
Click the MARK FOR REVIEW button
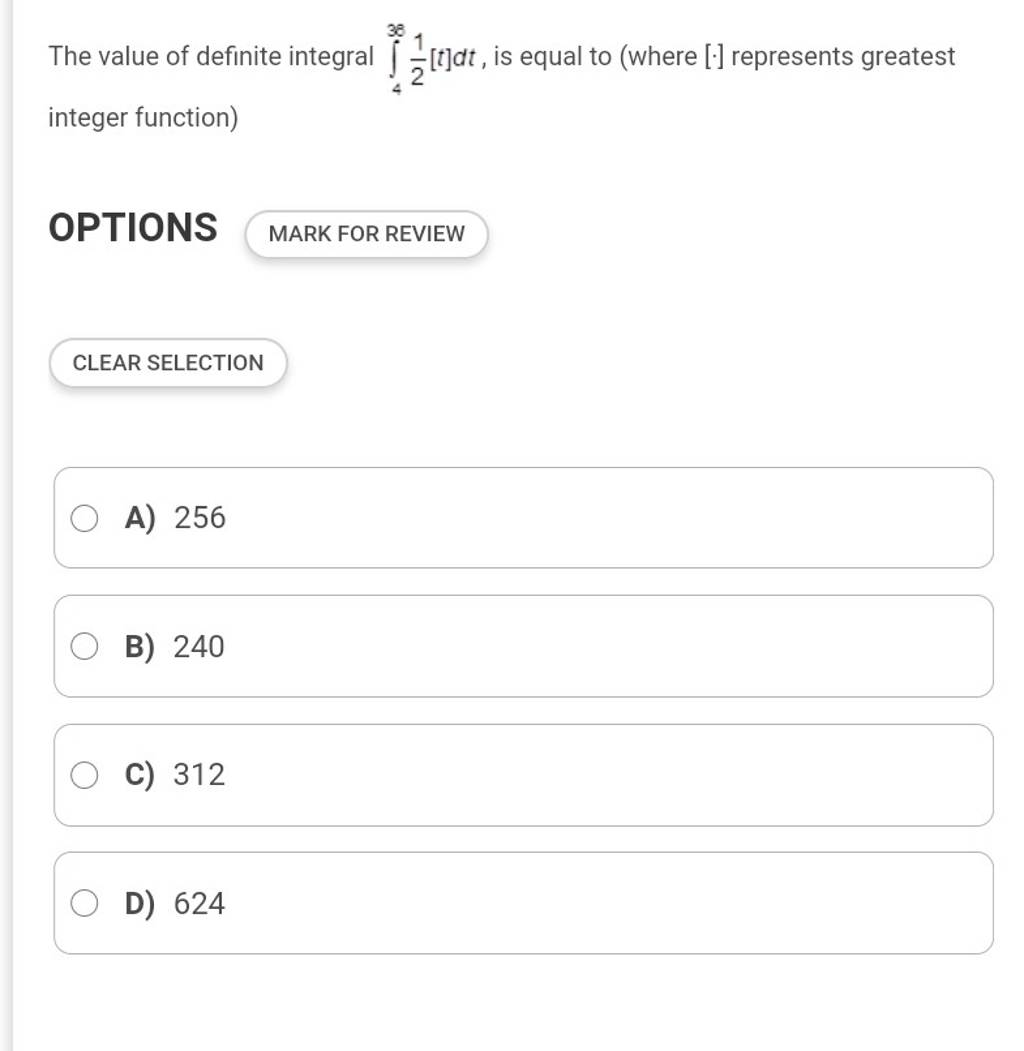[x=367, y=234]
